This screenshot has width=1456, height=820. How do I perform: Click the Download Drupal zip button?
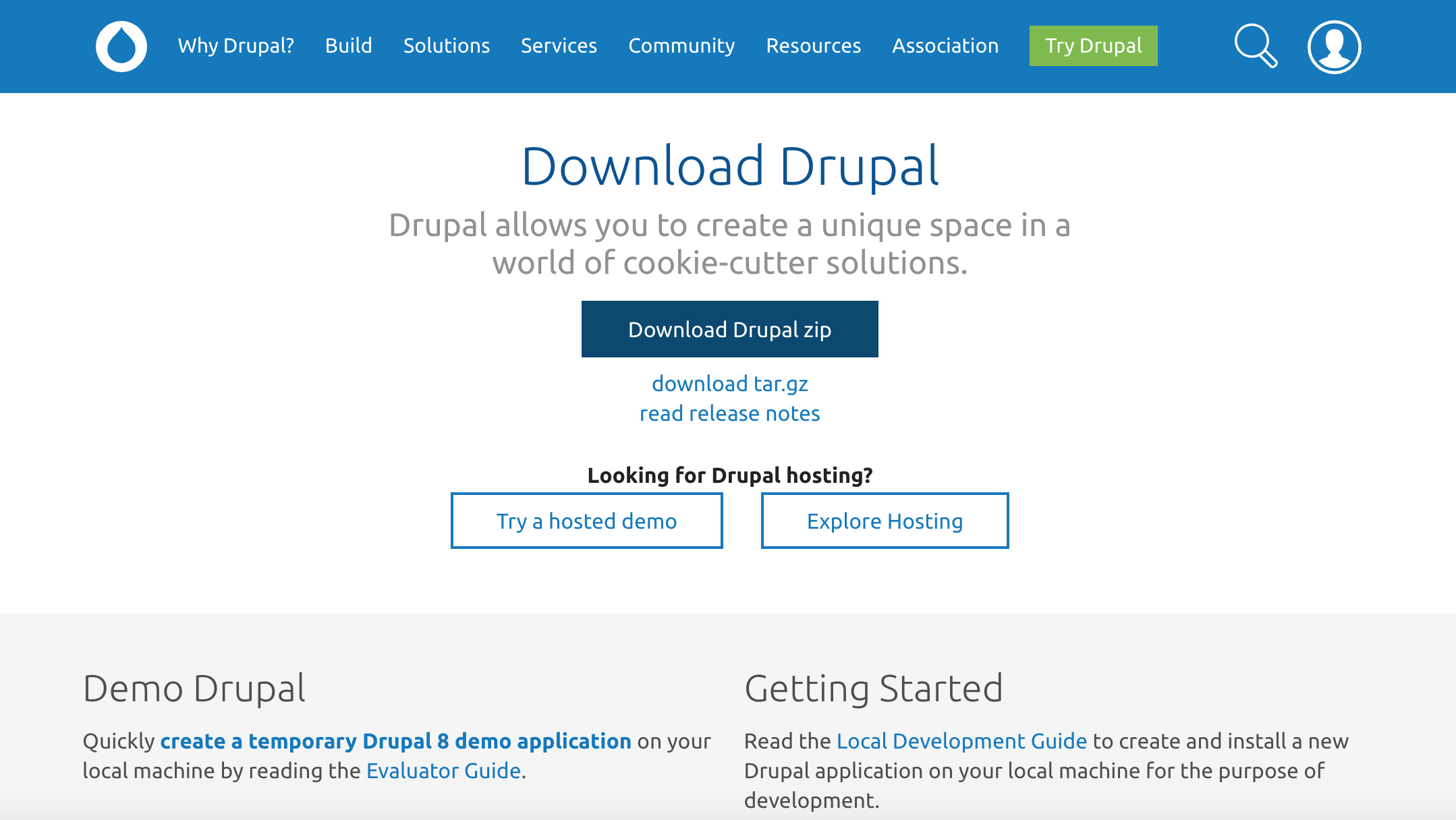point(730,329)
